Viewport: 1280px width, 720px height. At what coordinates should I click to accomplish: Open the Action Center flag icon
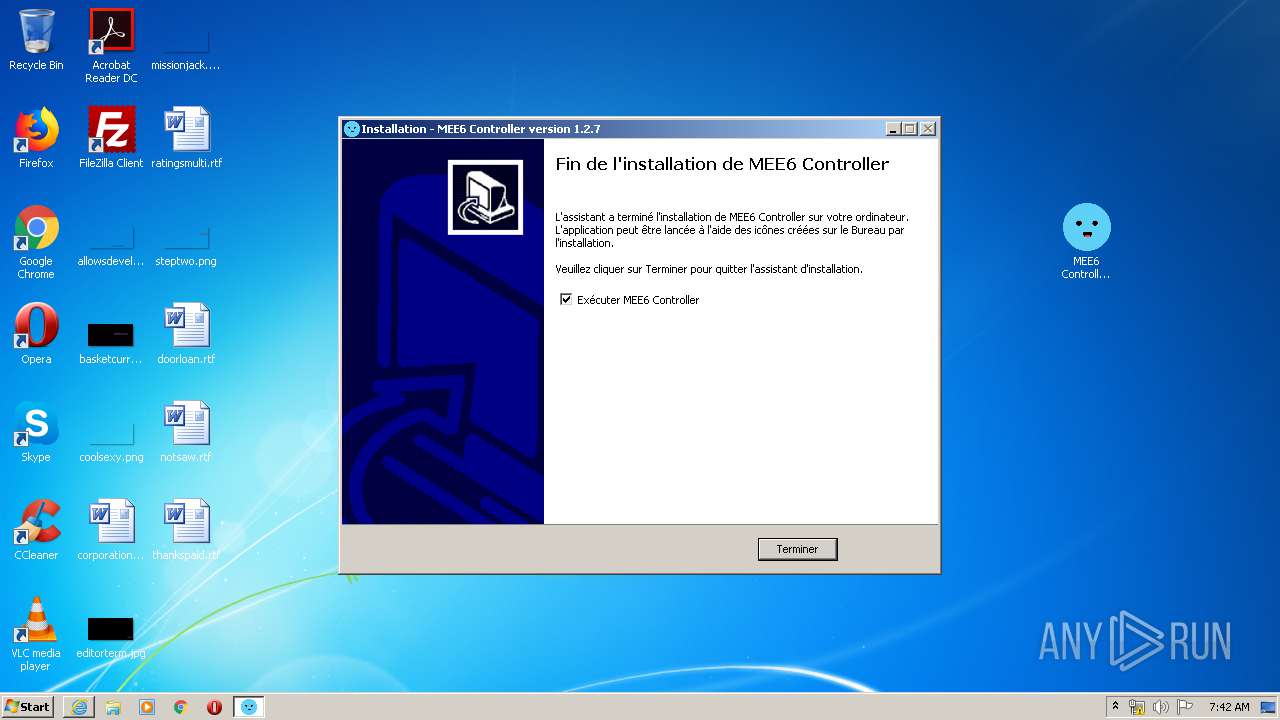(1185, 707)
